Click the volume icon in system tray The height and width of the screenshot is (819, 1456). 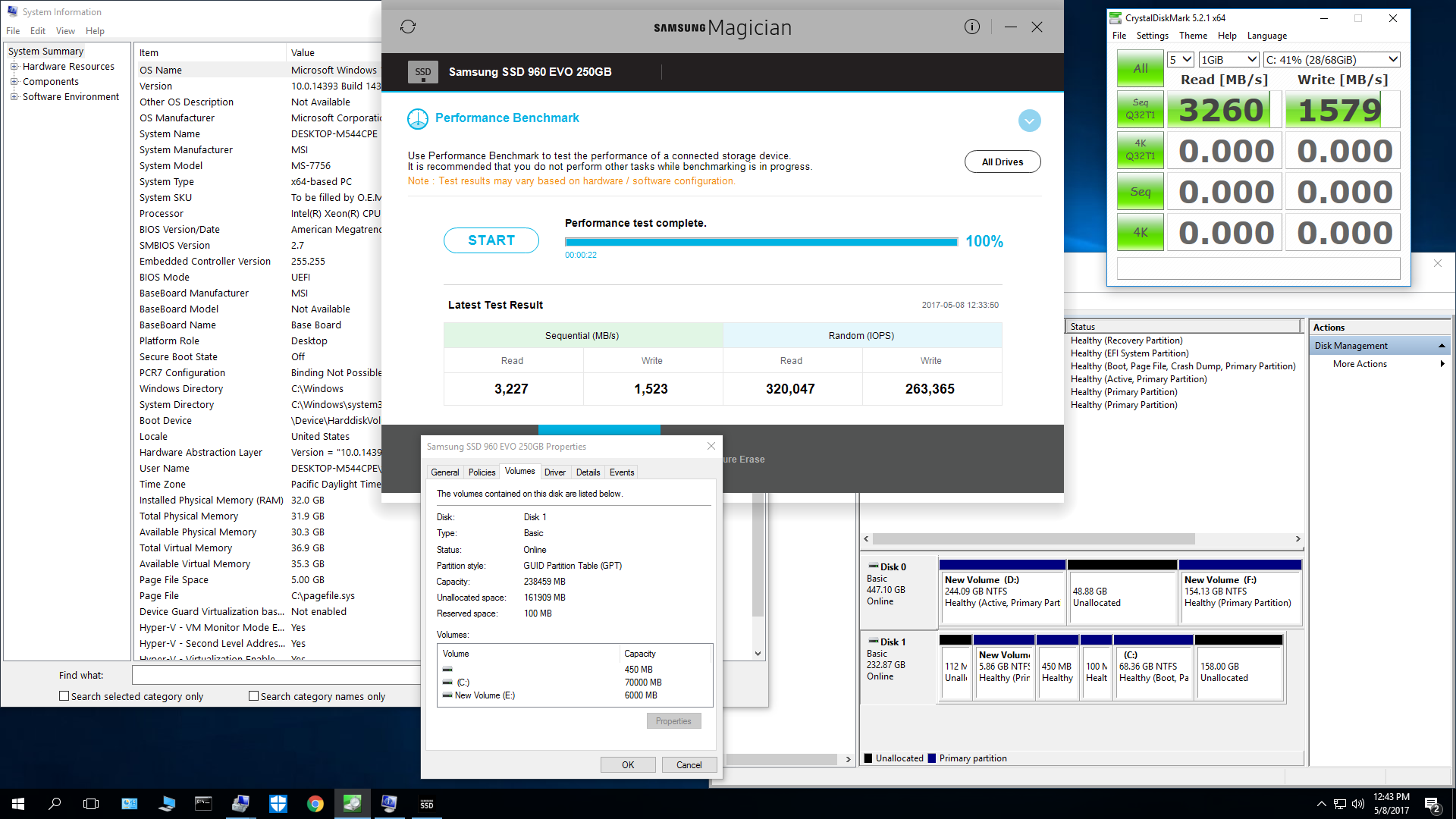tap(1357, 804)
